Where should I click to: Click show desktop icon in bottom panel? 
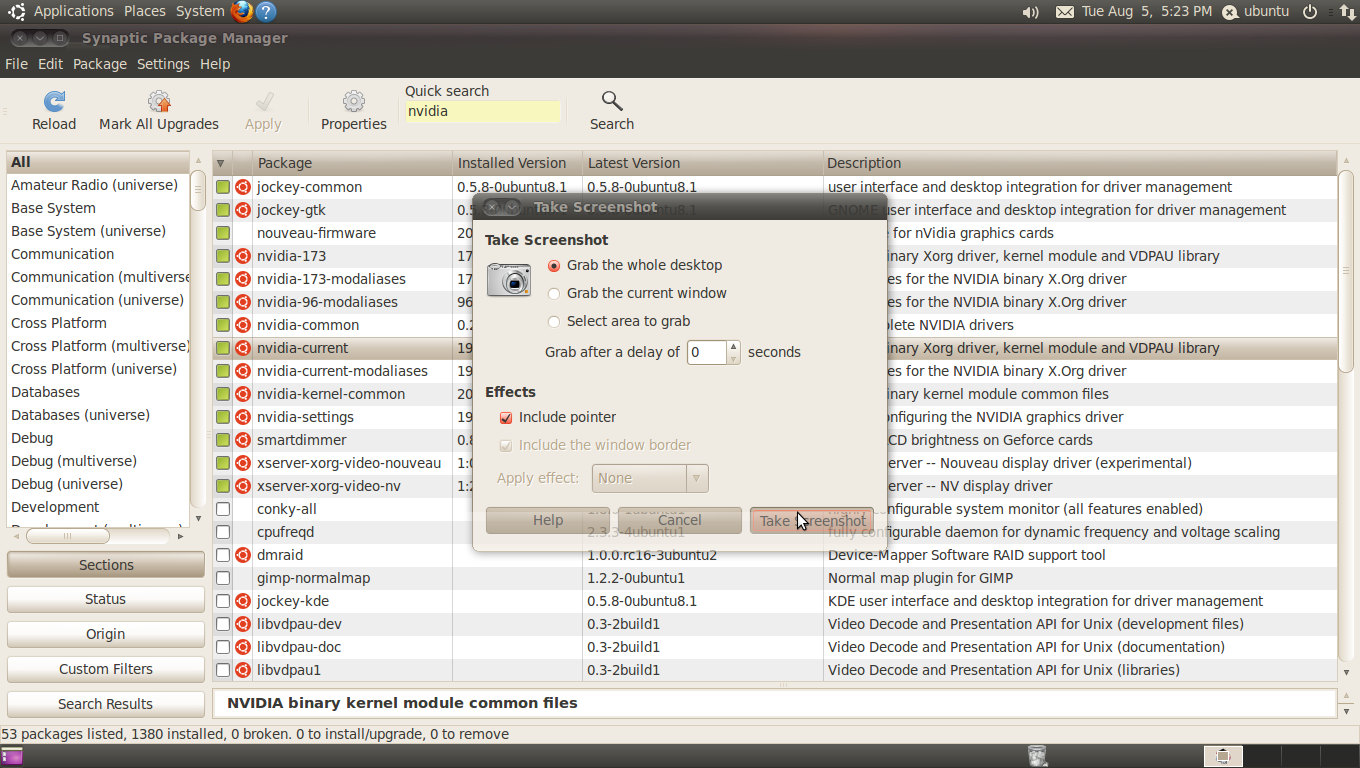click(12, 756)
